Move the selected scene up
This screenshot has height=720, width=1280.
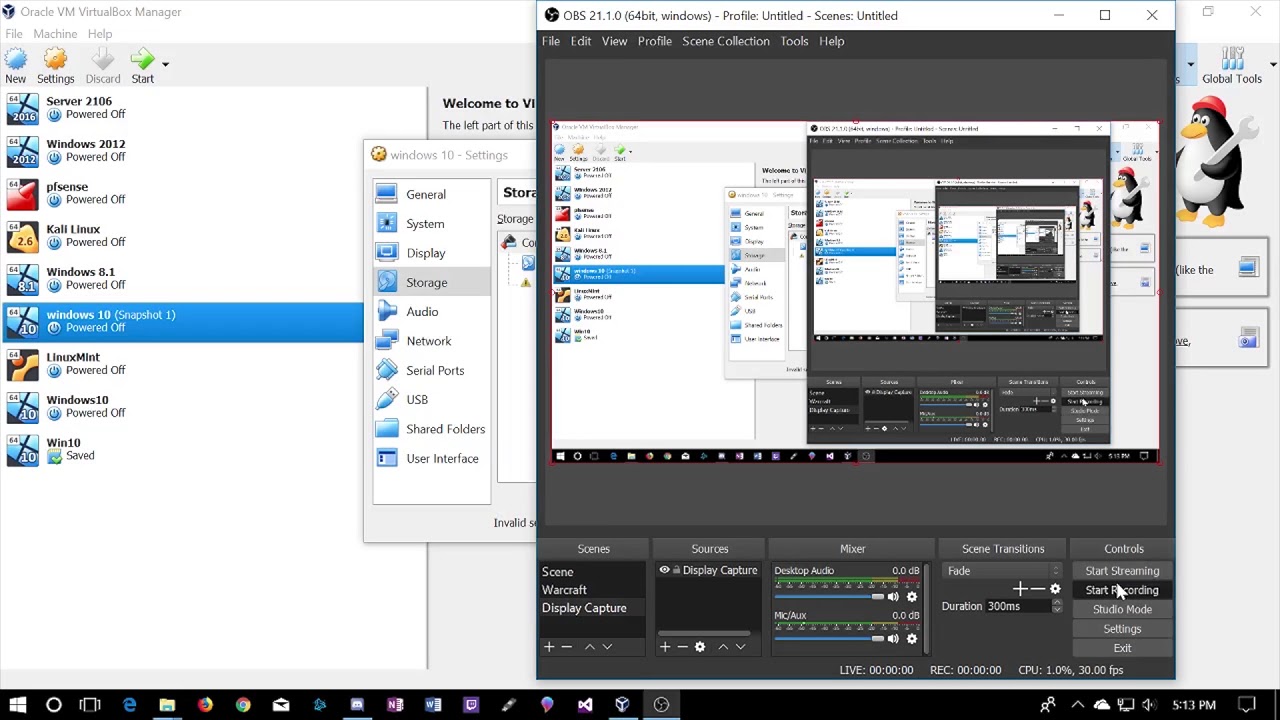click(589, 647)
